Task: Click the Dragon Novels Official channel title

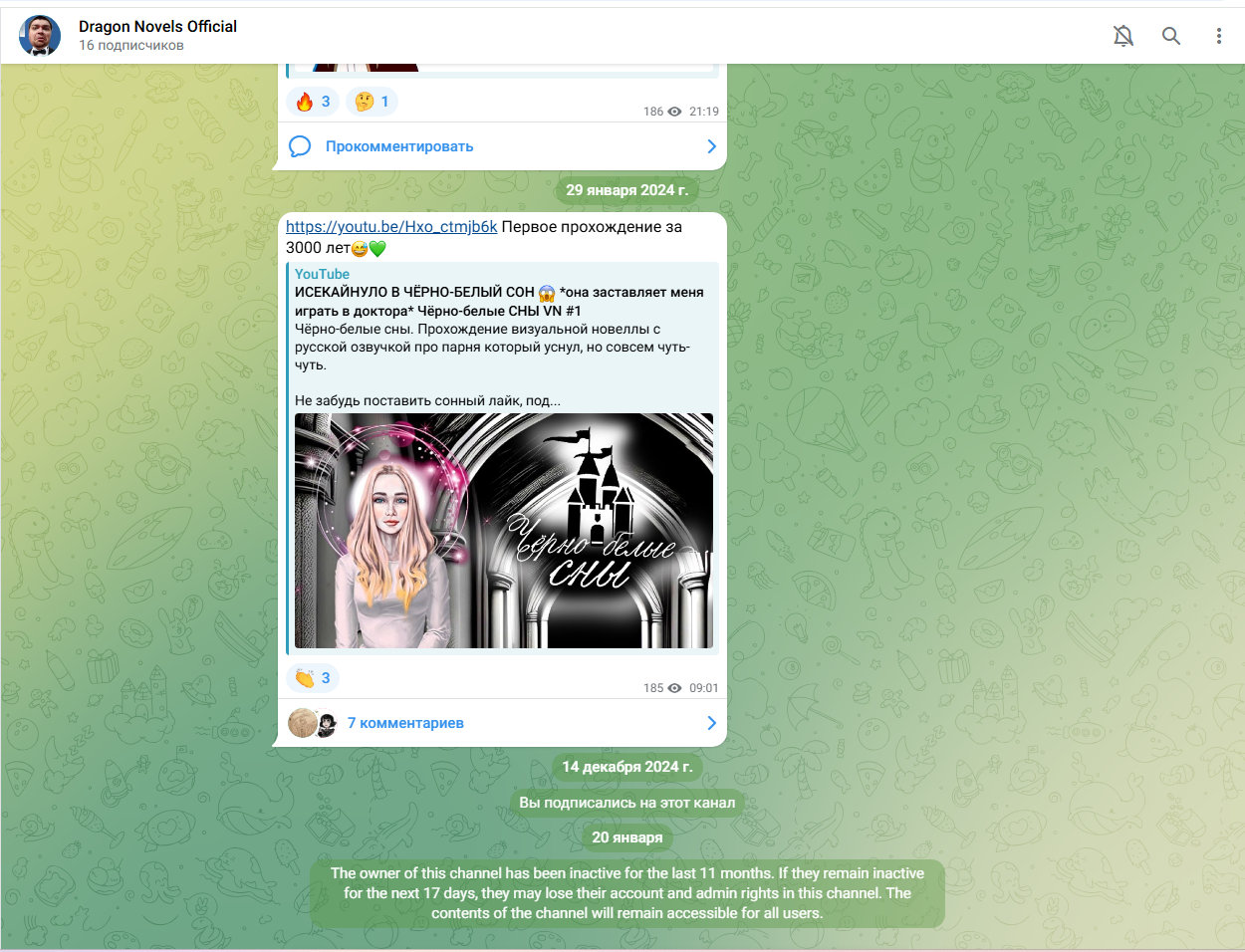Action: click(x=157, y=27)
